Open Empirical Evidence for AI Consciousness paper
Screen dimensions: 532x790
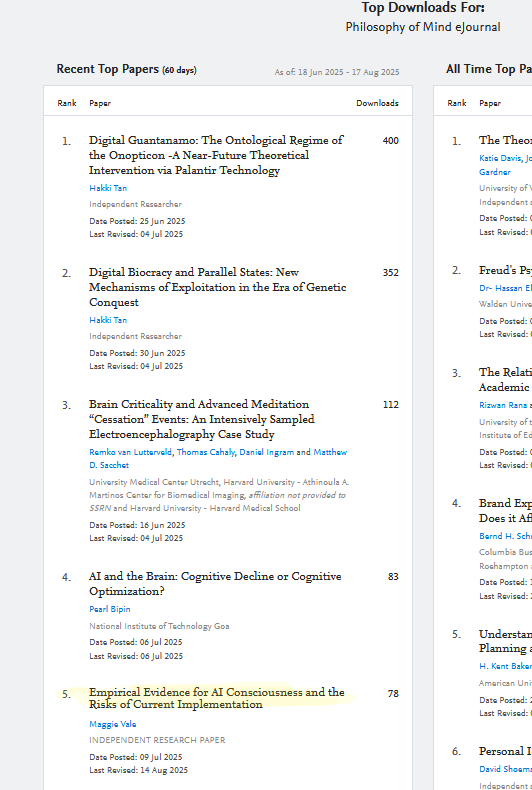pyautogui.click(x=217, y=698)
